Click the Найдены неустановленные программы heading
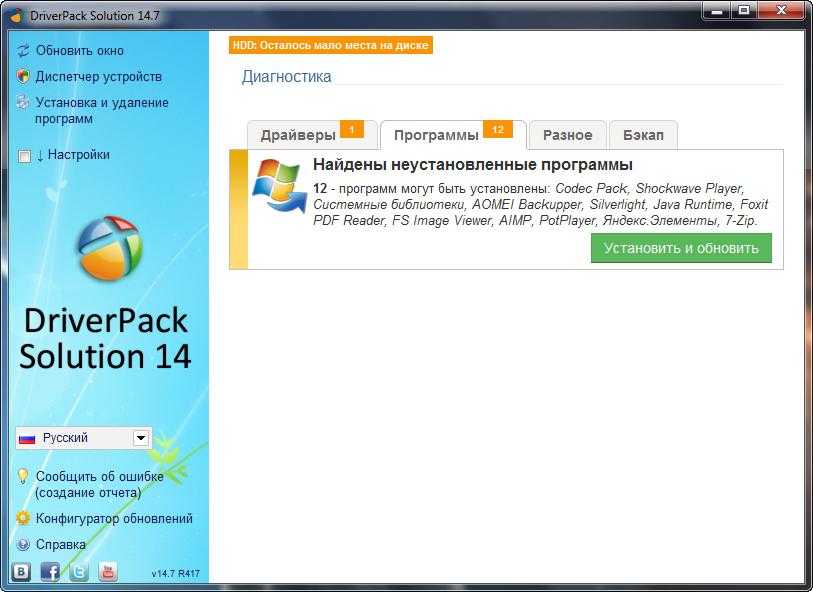Screen dimensions: 813x592 tap(473, 165)
